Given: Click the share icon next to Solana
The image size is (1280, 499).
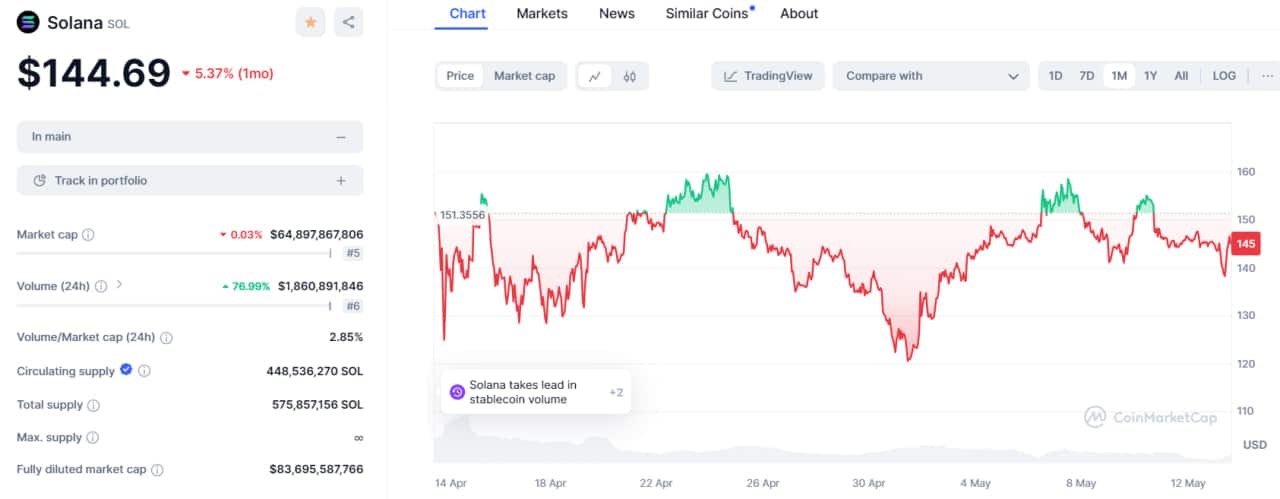Looking at the screenshot, I should click(x=348, y=22).
